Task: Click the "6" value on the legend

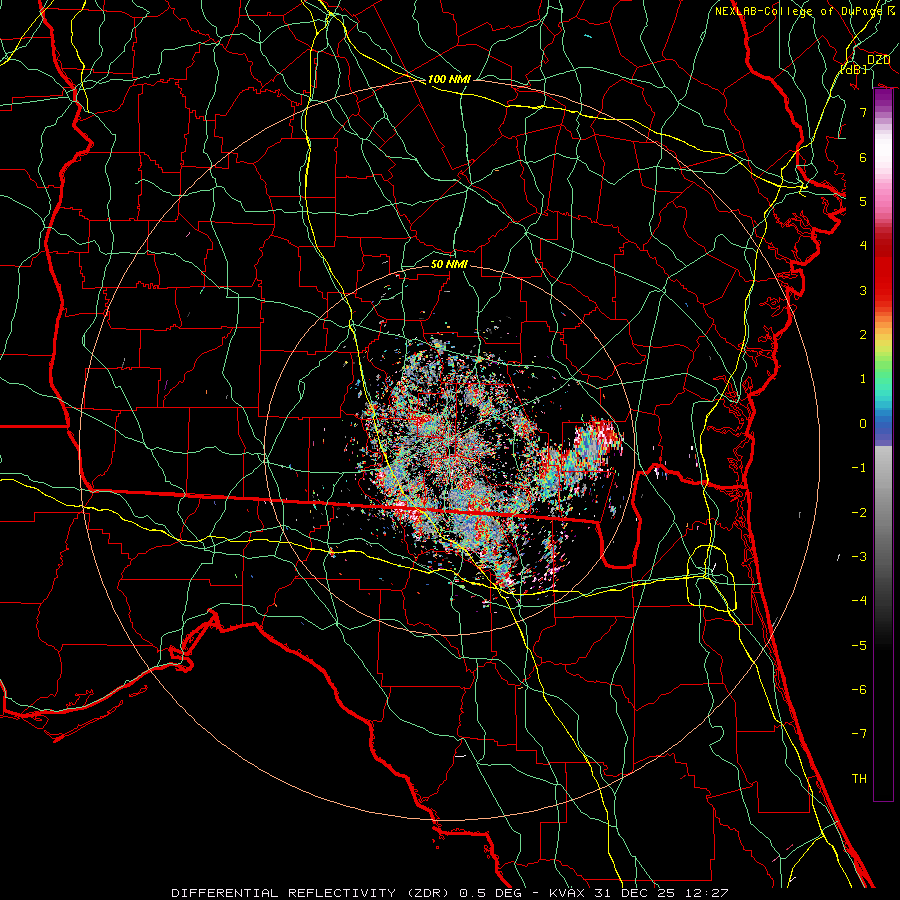Action: (863, 157)
